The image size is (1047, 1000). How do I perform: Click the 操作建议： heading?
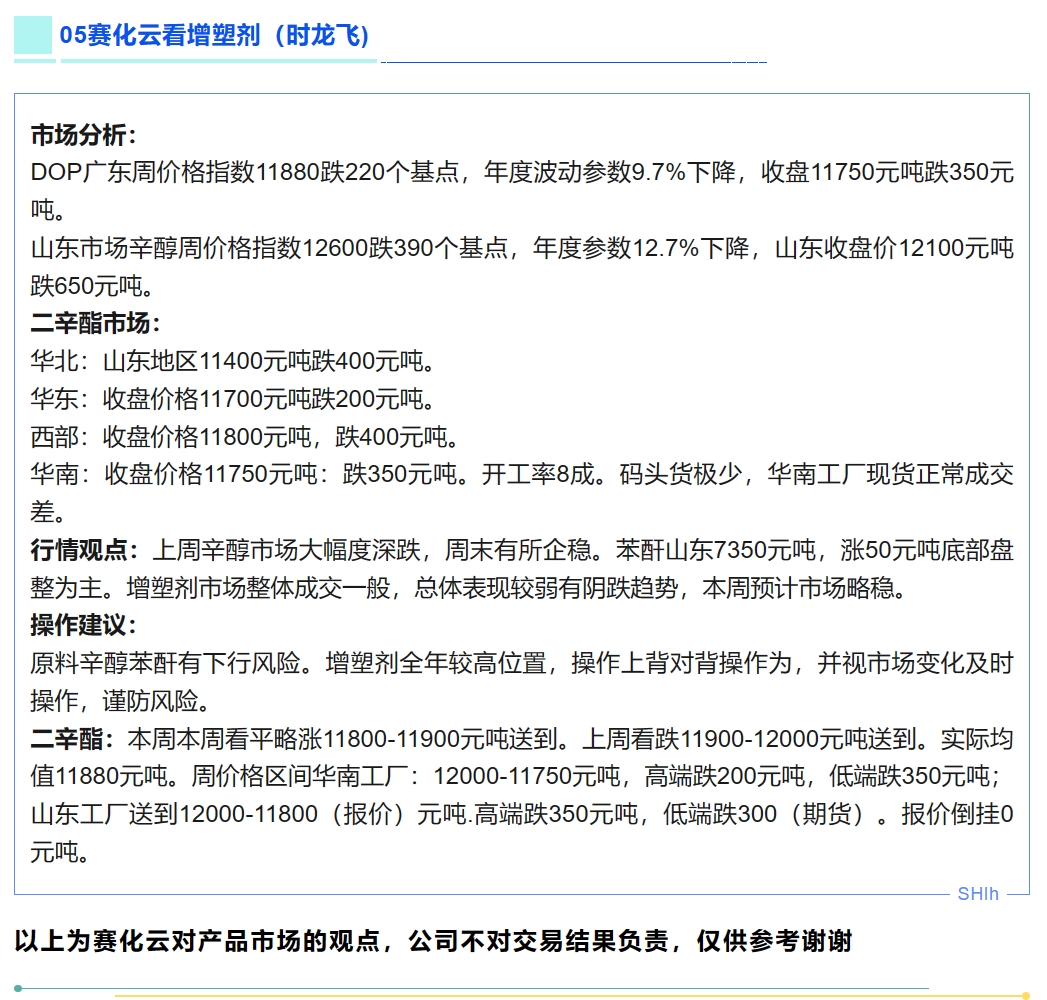pyautogui.click(x=83, y=626)
